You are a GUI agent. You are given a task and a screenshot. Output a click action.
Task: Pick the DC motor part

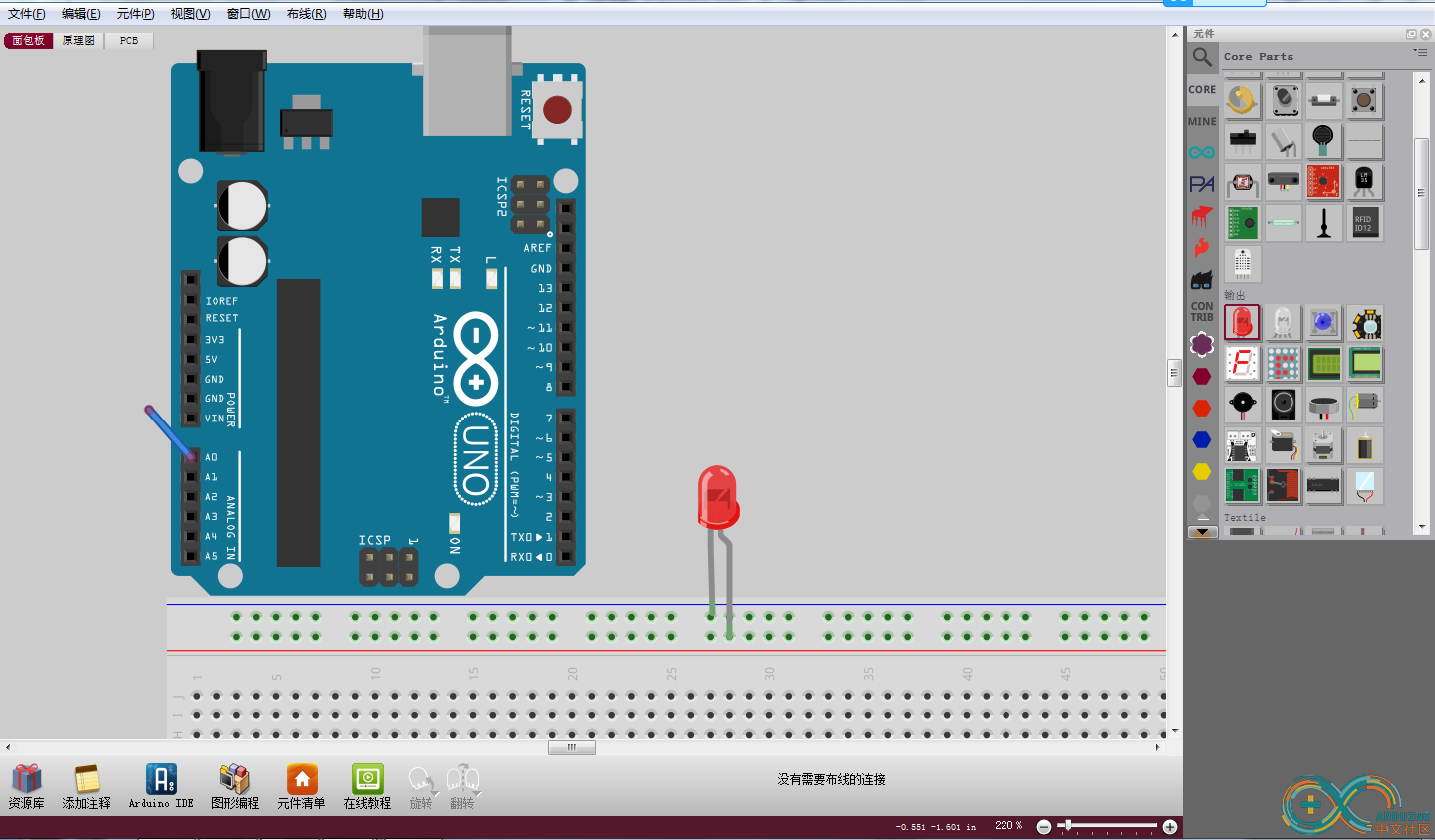click(1365, 405)
